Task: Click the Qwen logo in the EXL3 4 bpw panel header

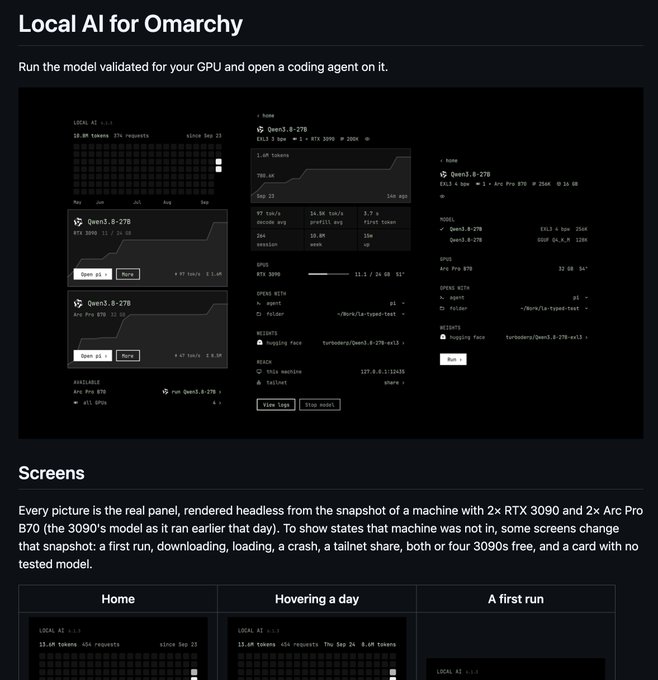Action: 443,174
